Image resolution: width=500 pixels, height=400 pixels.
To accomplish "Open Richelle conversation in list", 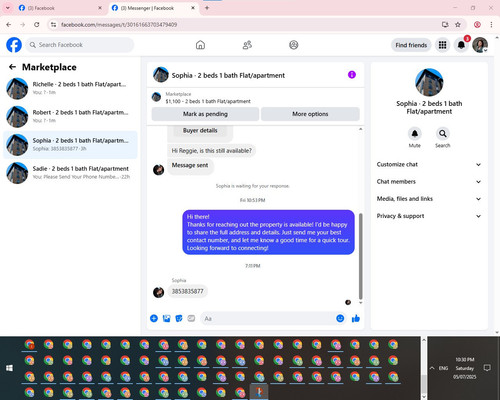I will [x=70, y=88].
